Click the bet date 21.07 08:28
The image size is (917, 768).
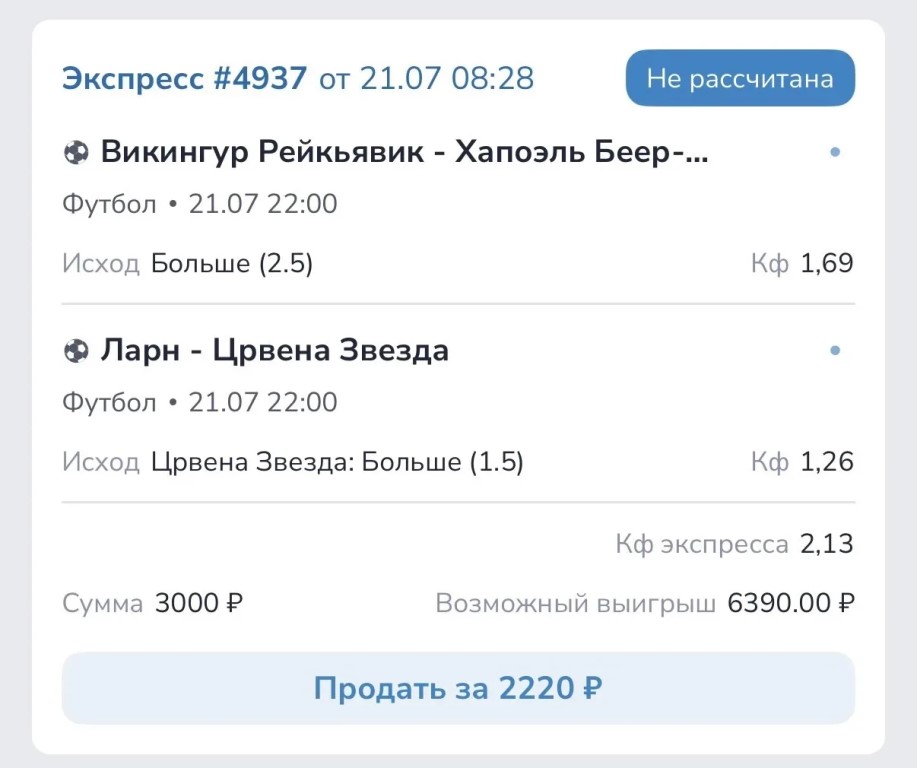pyautogui.click(x=446, y=78)
